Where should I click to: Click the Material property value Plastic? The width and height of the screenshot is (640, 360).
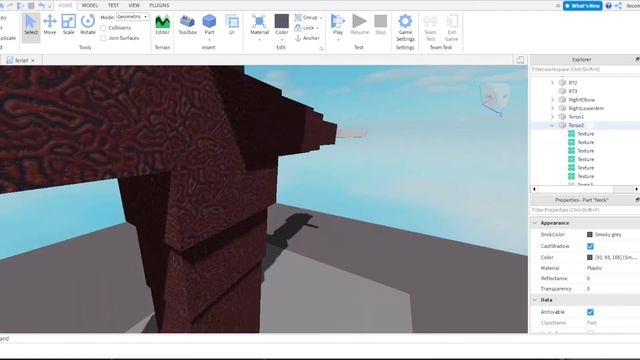tap(594, 268)
